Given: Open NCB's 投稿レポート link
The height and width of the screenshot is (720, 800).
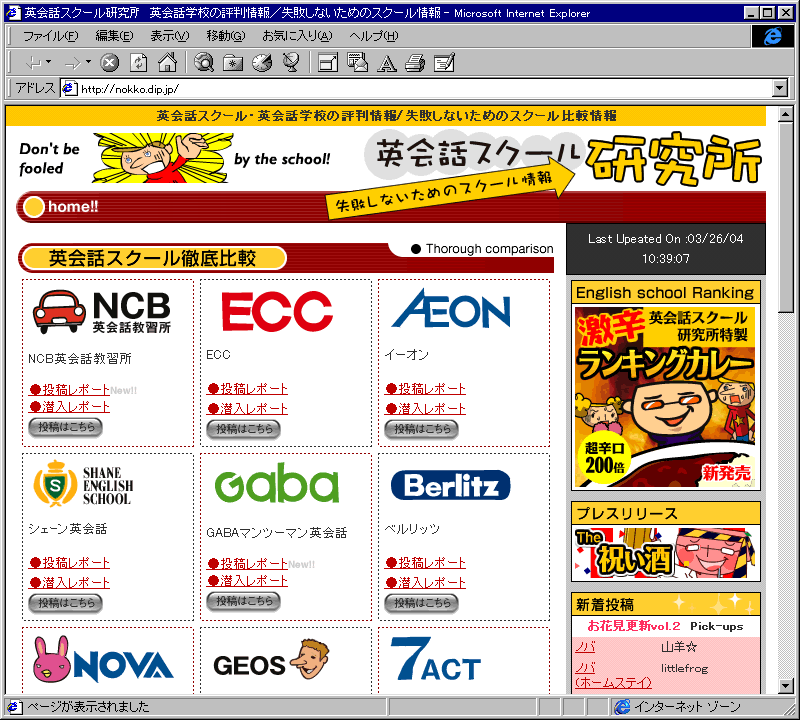Looking at the screenshot, I should 69,390.
